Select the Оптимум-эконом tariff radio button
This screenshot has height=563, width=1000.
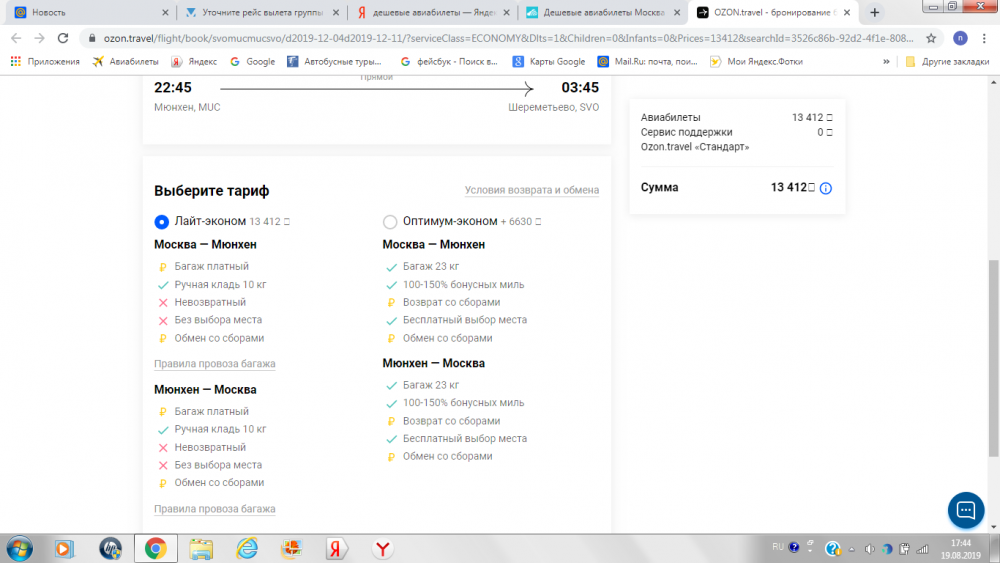click(x=390, y=221)
